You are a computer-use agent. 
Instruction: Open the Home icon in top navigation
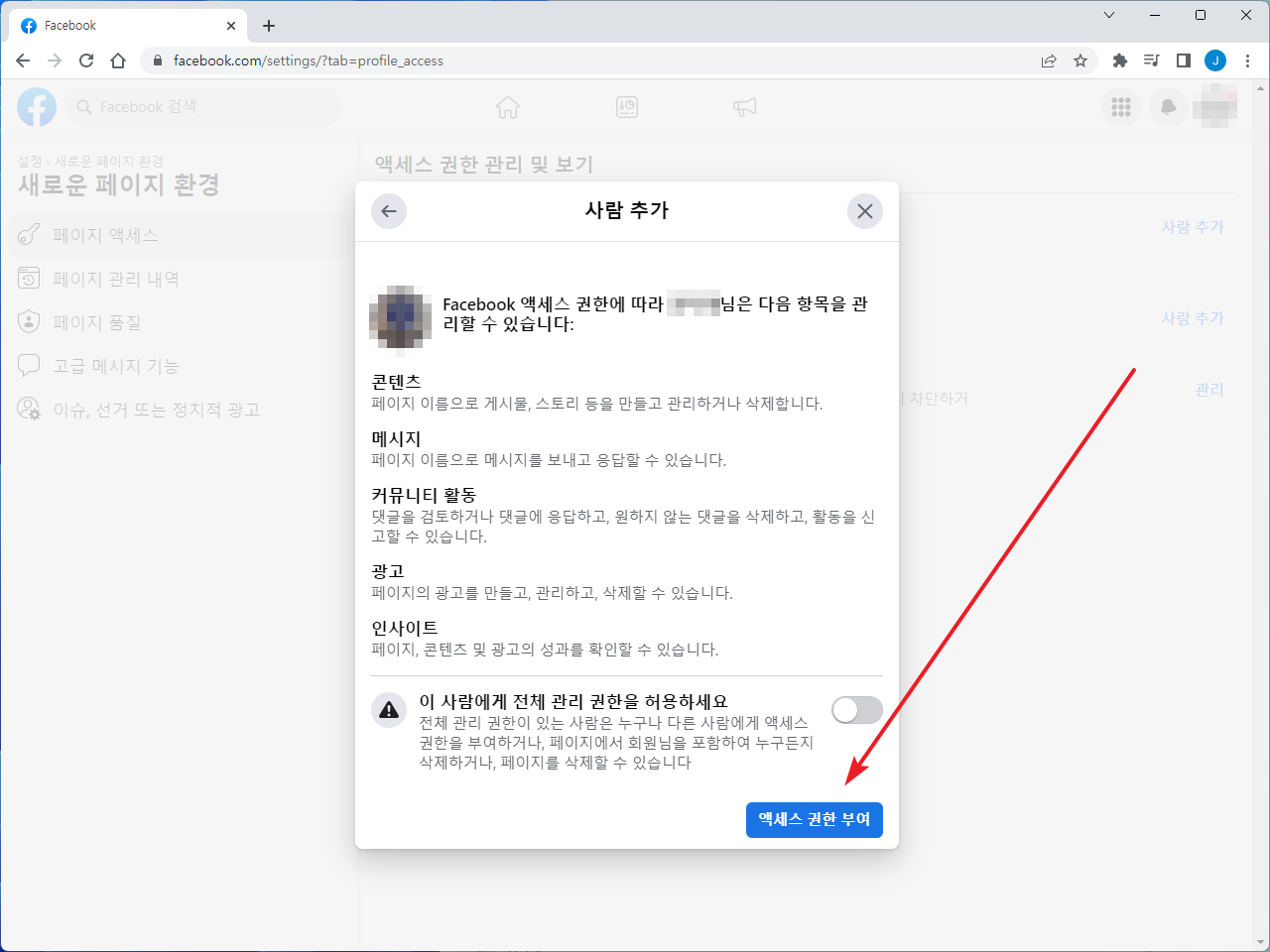(x=508, y=107)
